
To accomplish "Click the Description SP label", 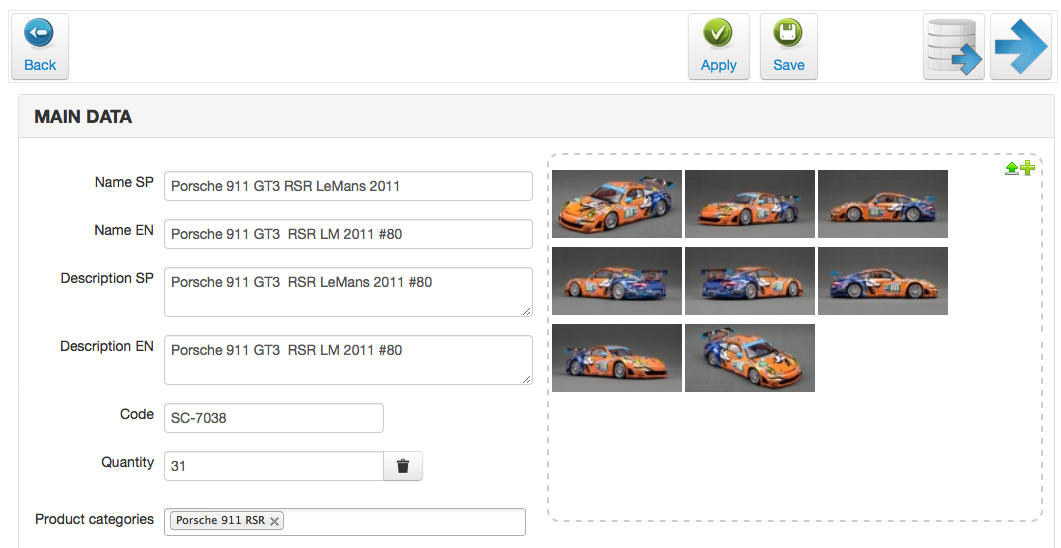I will [107, 278].
